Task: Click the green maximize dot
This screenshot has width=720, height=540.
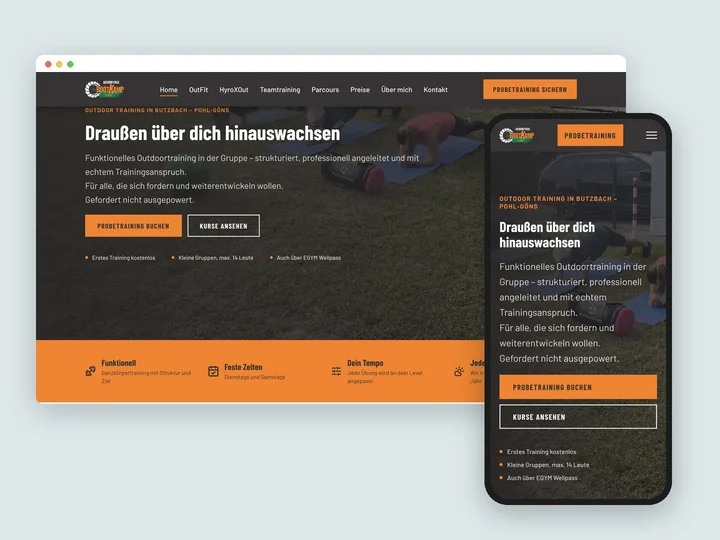Action: click(70, 64)
